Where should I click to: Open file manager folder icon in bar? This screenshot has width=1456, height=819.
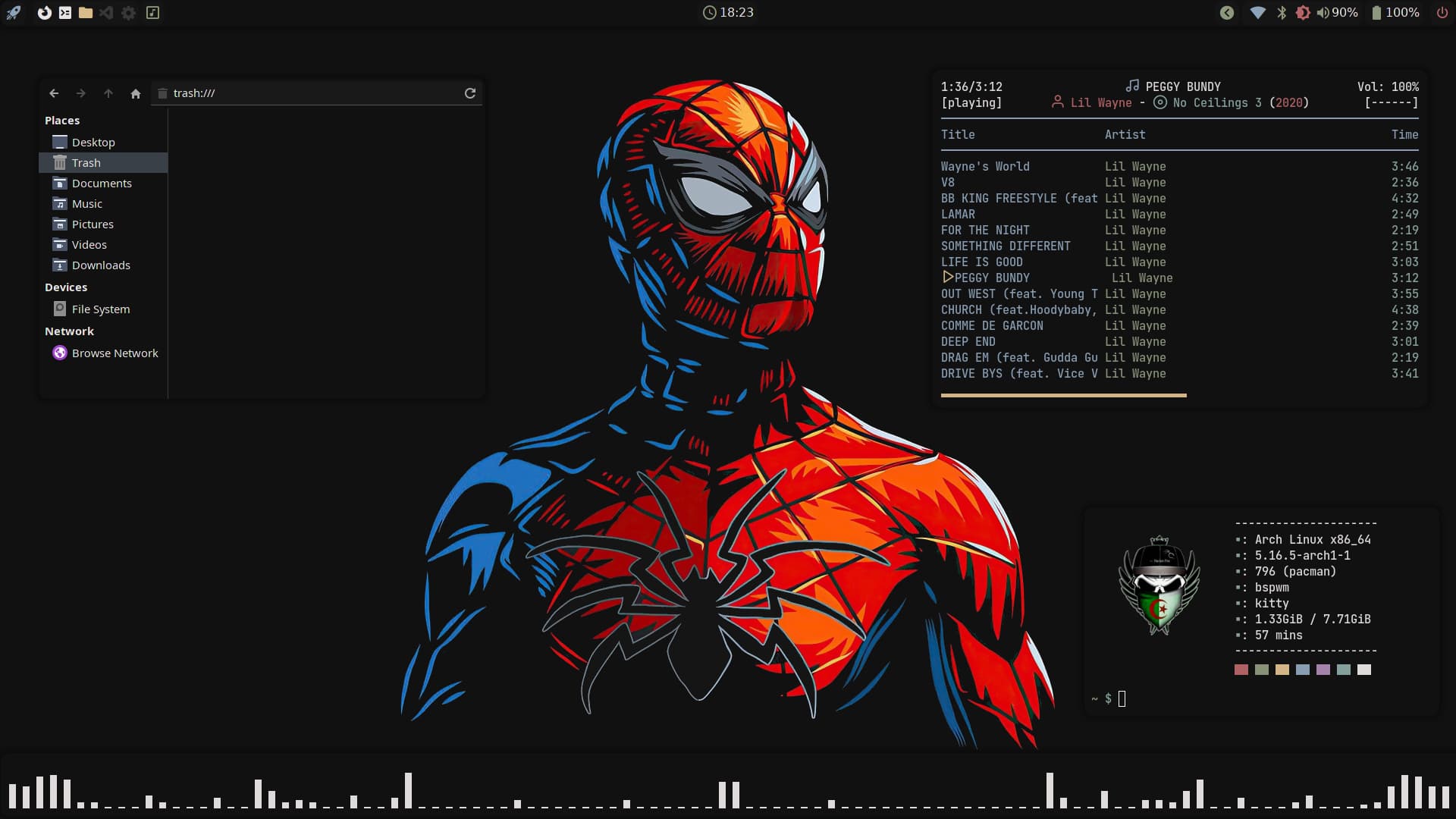point(86,13)
